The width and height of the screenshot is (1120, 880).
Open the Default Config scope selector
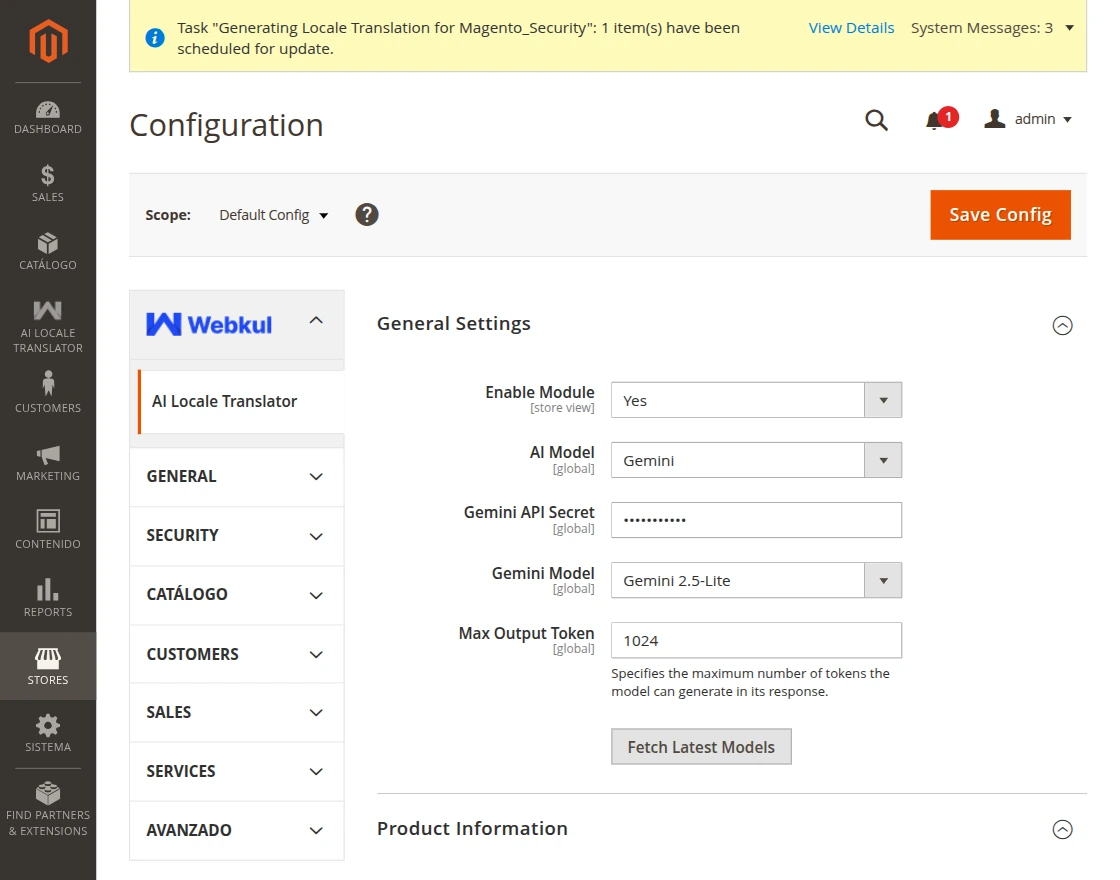[x=273, y=215]
